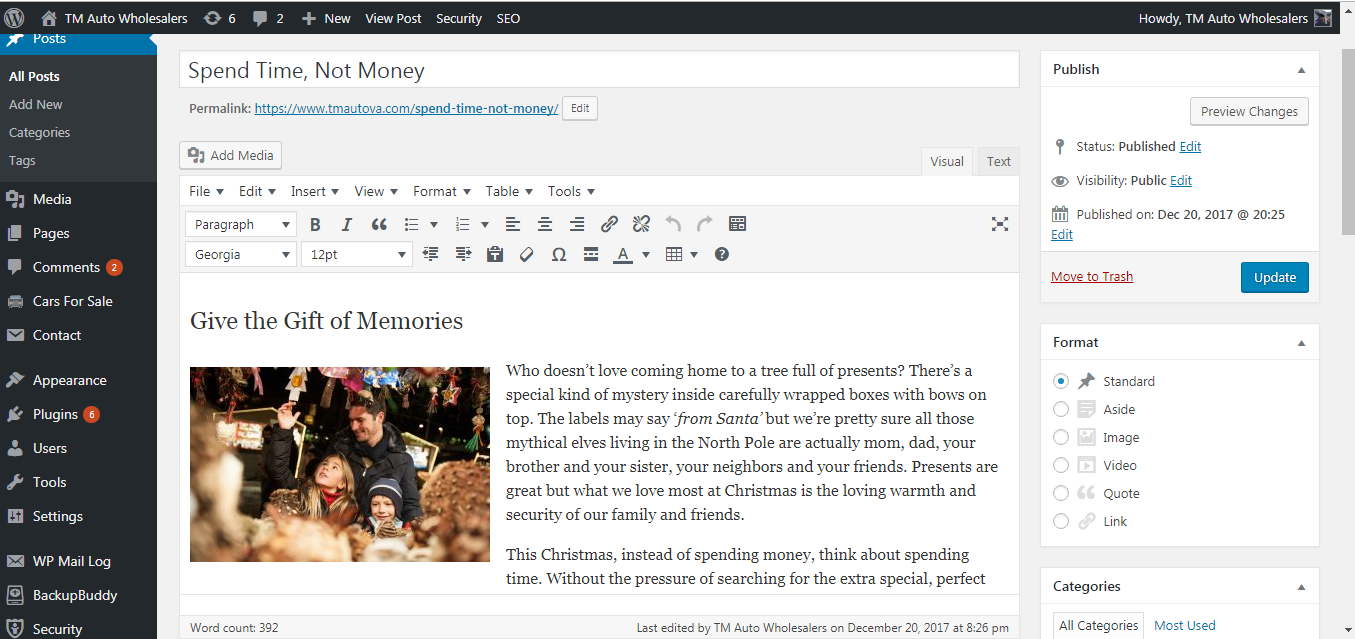The image size is (1355, 639).
Task: Click the Add Media button
Action: [231, 155]
